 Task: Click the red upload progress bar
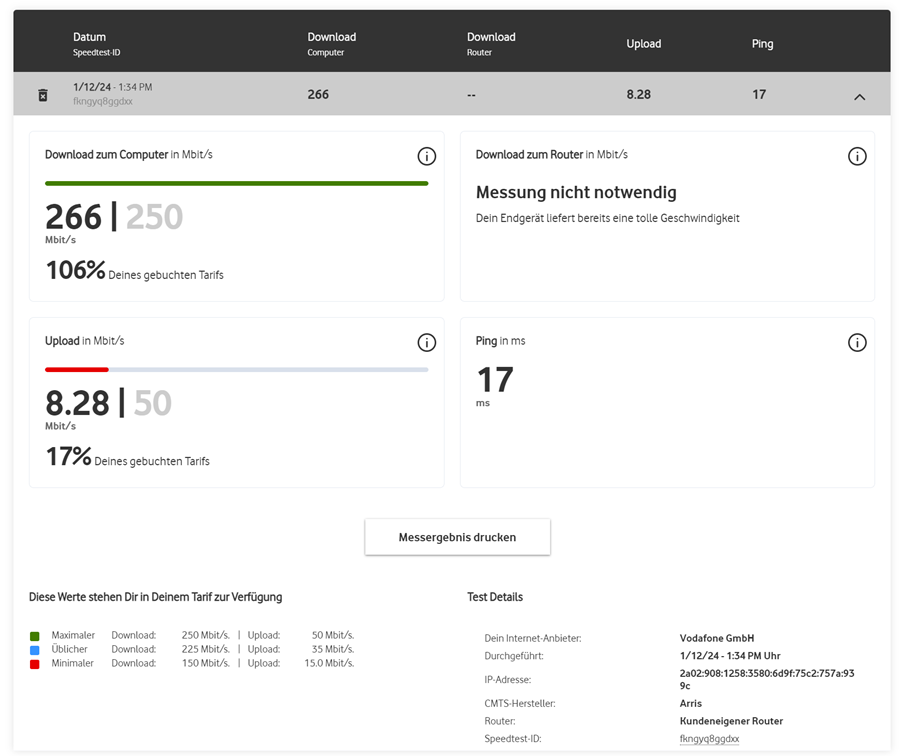click(x=77, y=370)
